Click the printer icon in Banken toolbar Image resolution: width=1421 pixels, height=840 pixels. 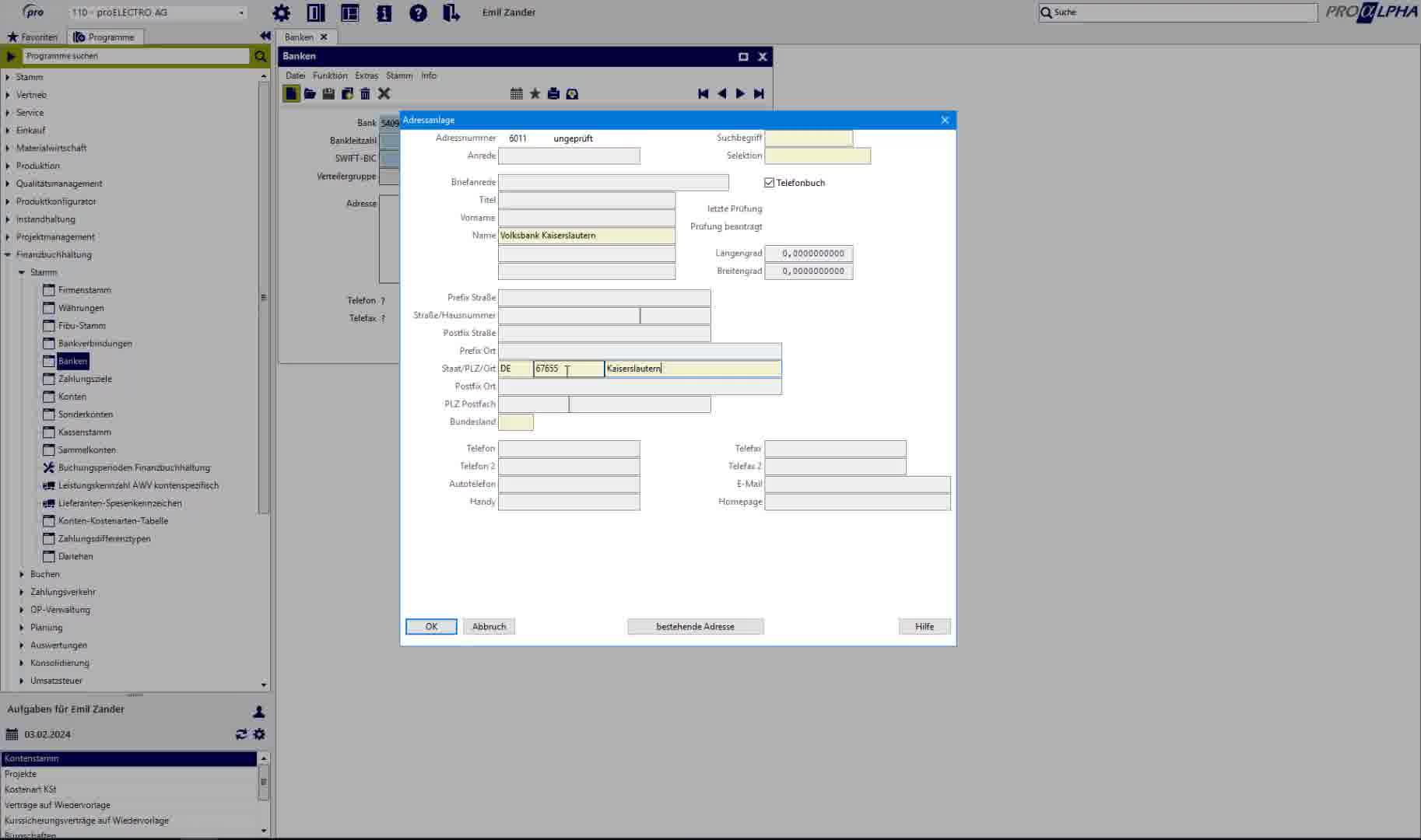(553, 93)
